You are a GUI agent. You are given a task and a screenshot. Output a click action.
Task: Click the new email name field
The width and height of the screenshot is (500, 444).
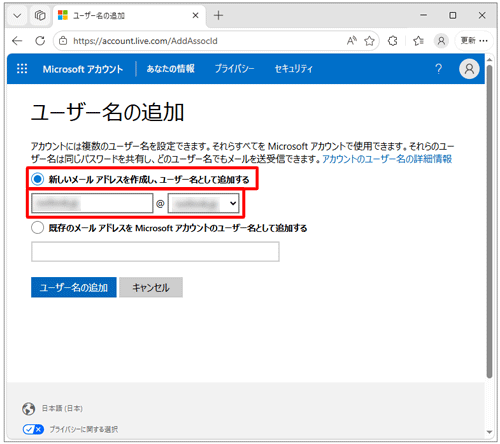point(92,203)
